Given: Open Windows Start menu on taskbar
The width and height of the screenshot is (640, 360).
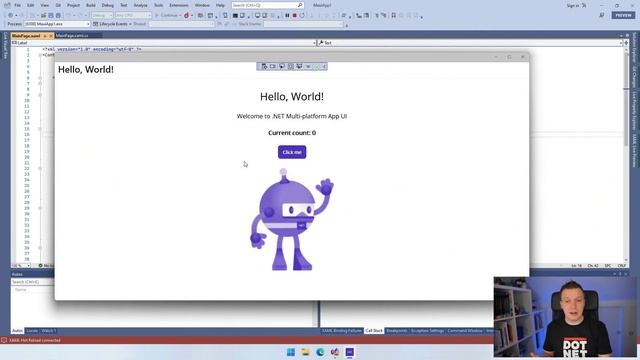Looking at the screenshot, I should click(x=291, y=352).
